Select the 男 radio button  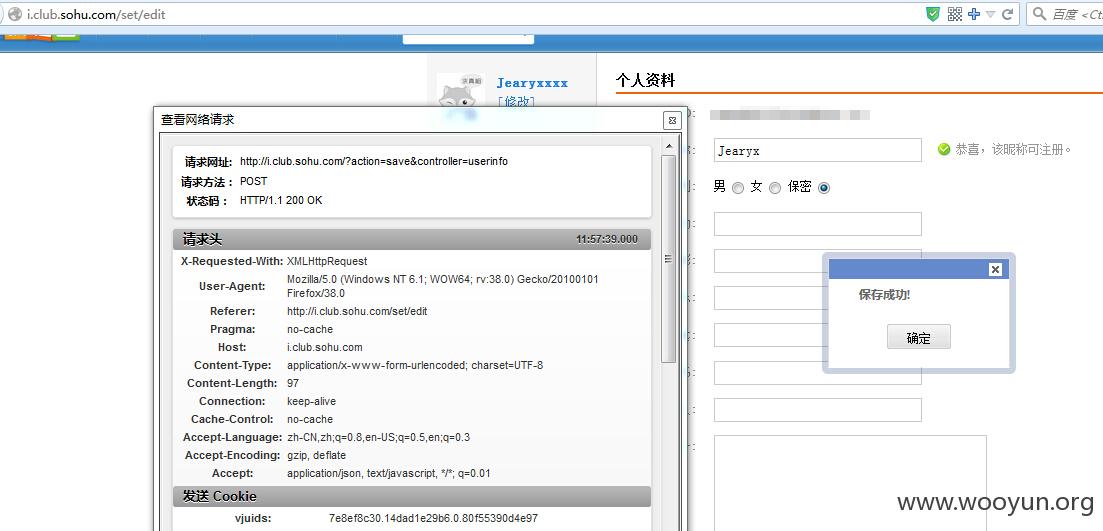pos(738,188)
